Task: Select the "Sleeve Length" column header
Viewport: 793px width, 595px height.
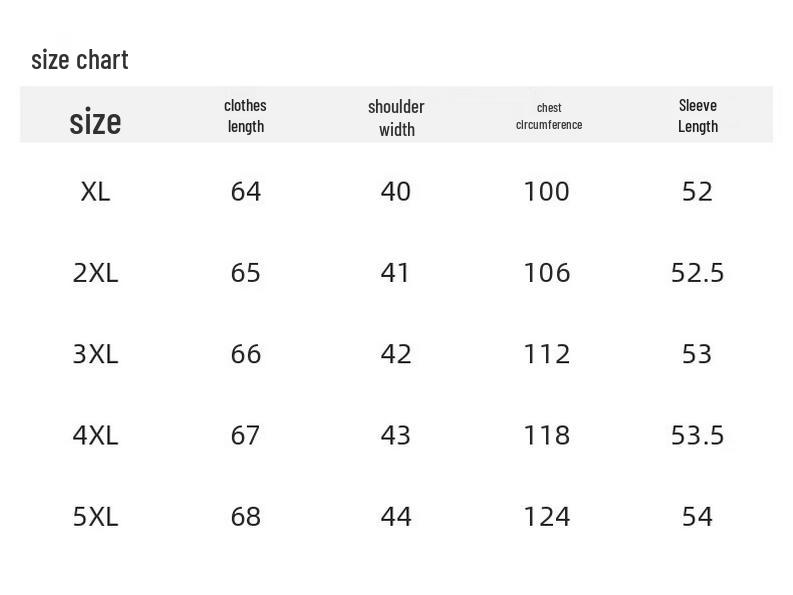Action: click(698, 115)
